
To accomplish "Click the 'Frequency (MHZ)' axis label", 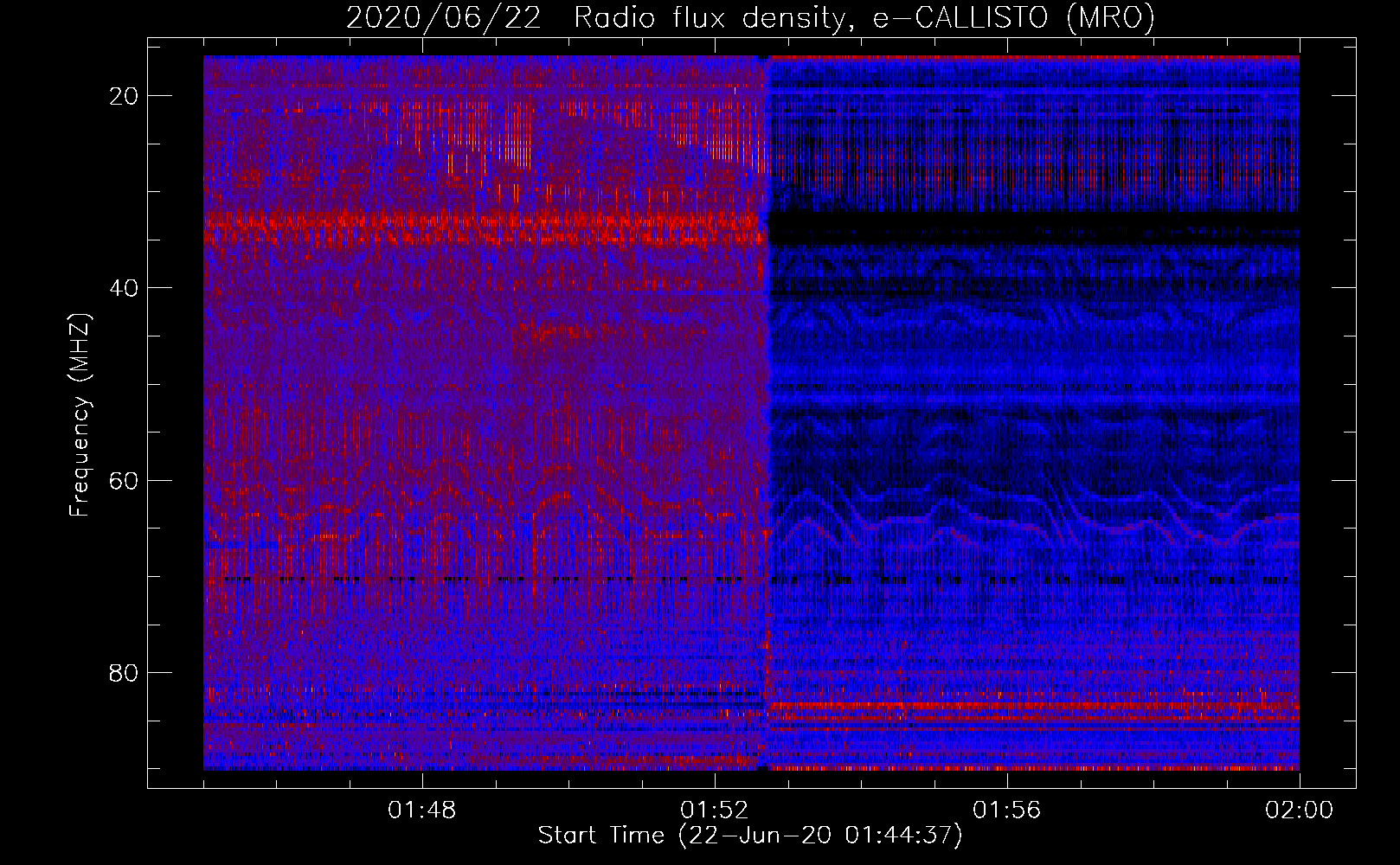I will (x=80, y=415).
